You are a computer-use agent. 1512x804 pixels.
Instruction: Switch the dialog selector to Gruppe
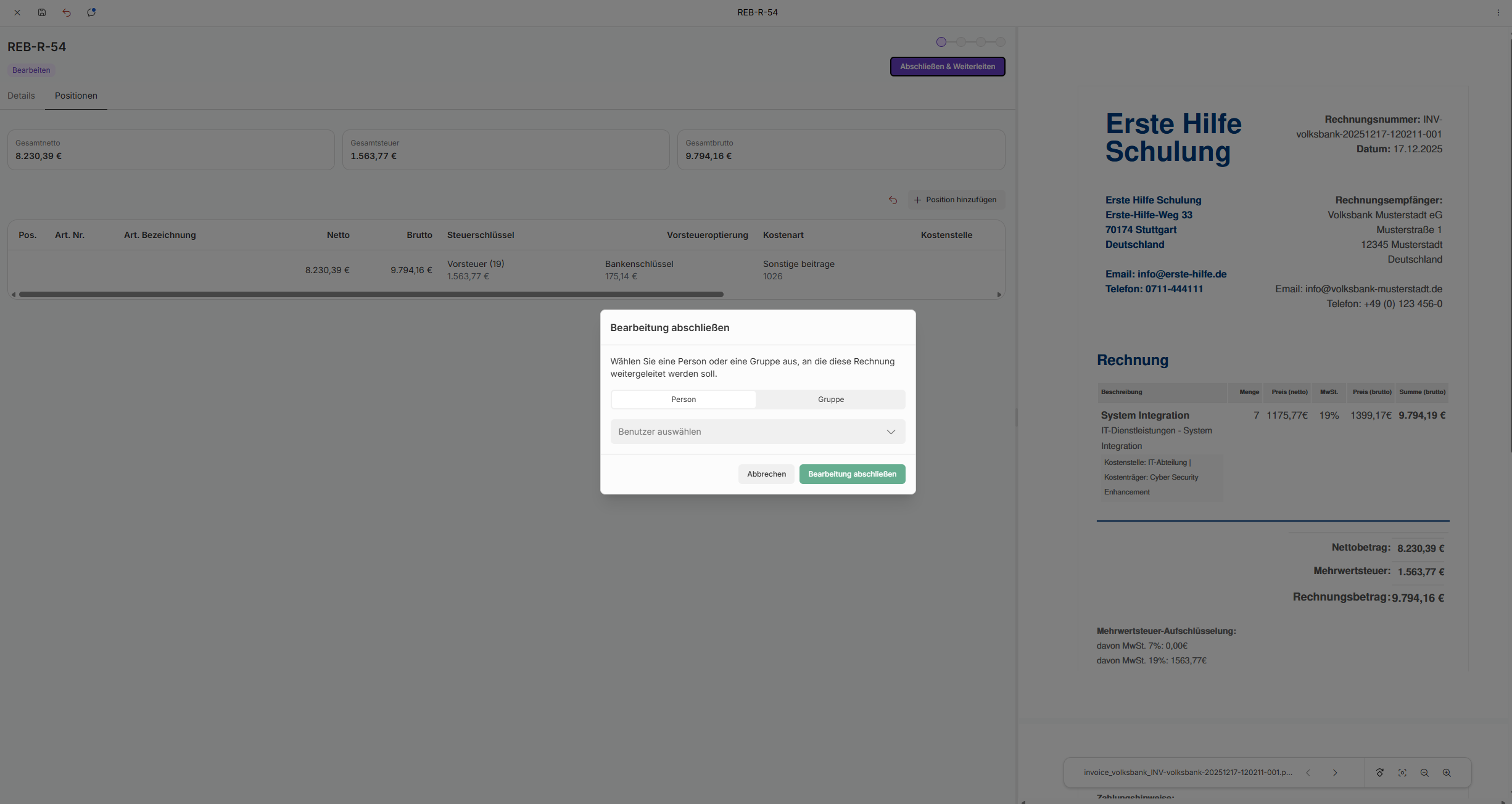[x=830, y=400]
